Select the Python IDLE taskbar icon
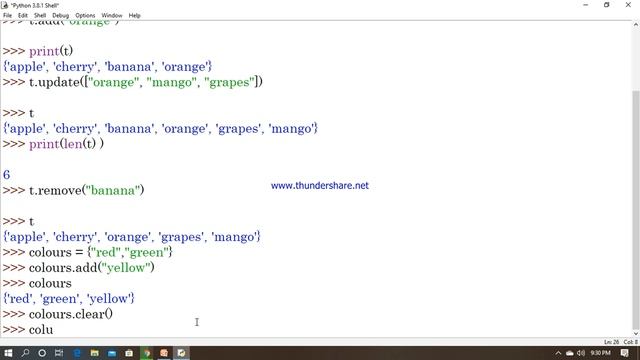 pos(181,353)
